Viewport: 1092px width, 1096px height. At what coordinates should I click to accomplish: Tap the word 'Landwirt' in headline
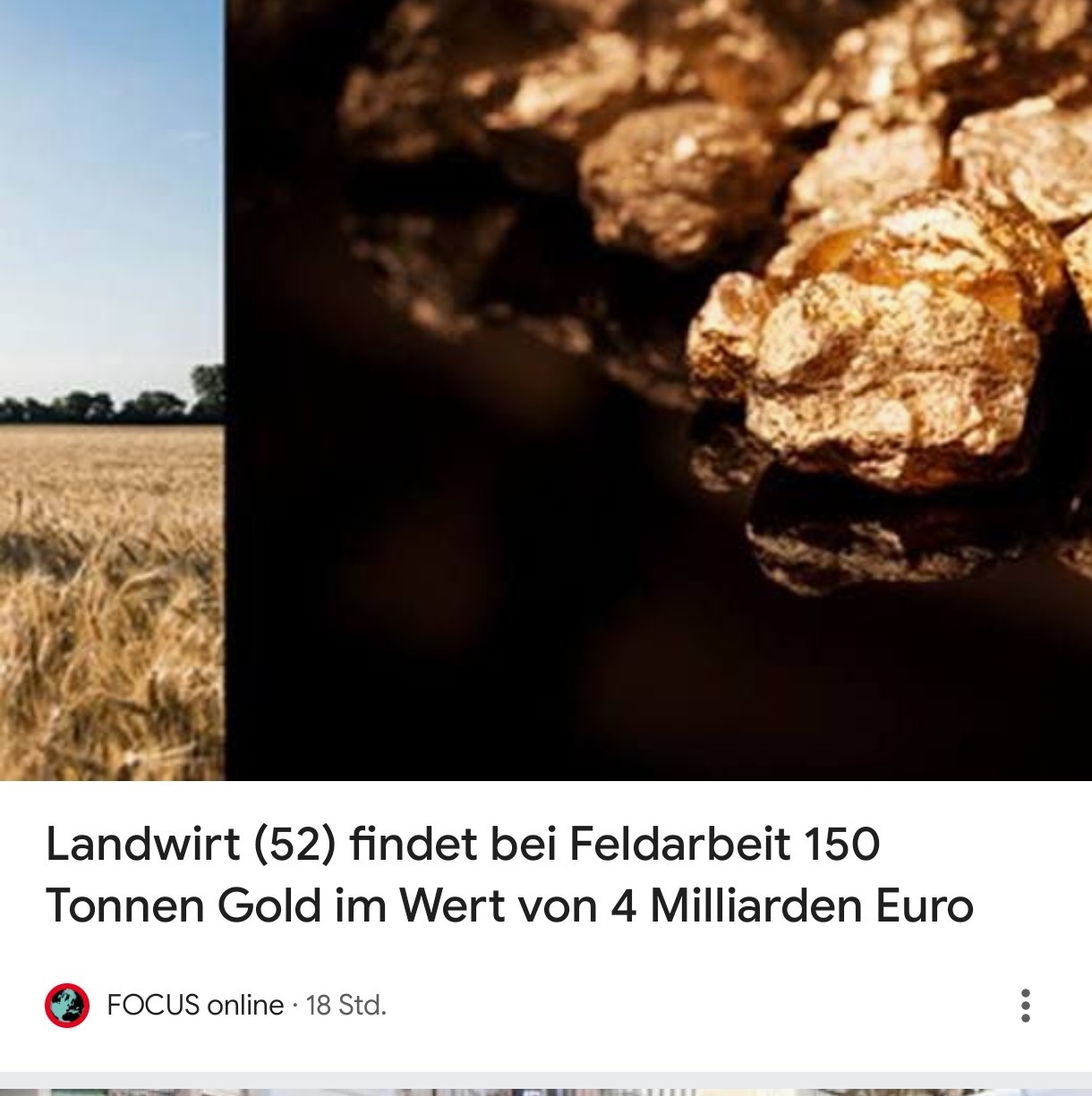[x=143, y=844]
